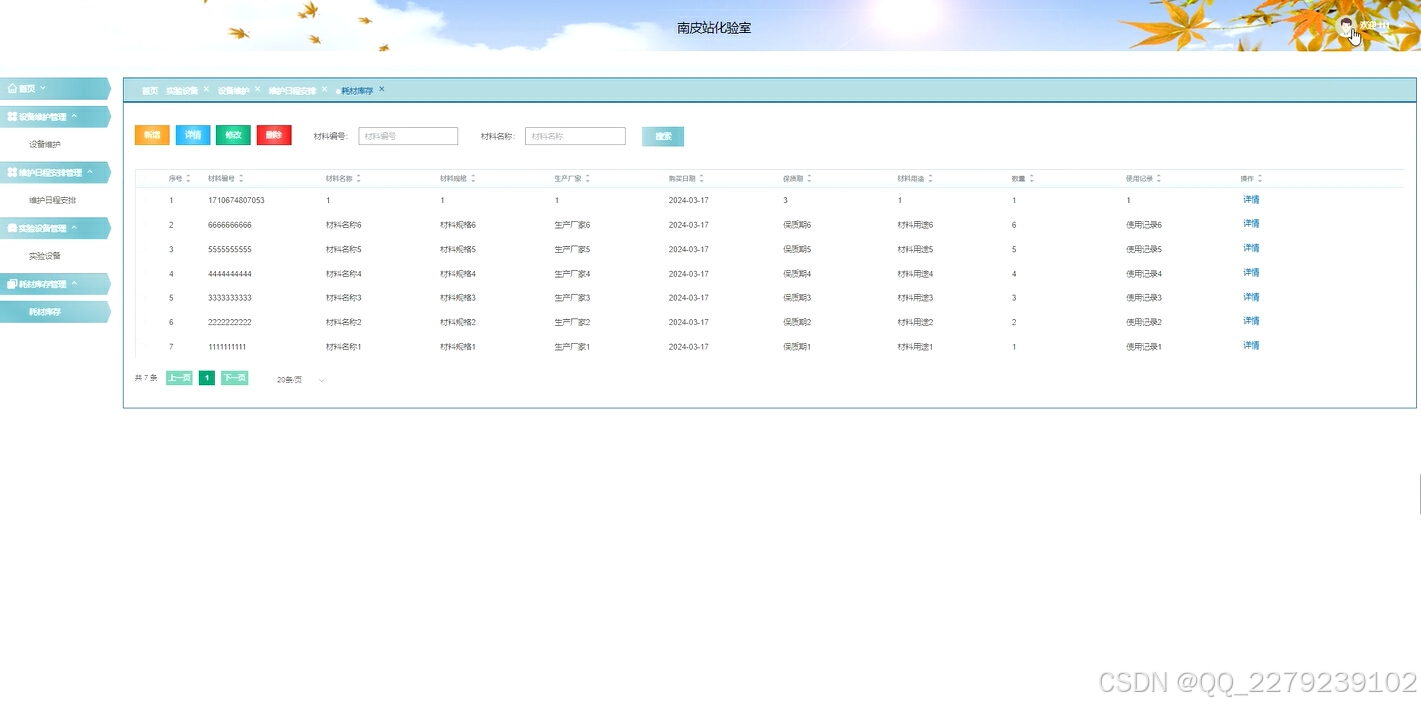Click the 耗材库存管理 sidebar icon

pyautogui.click(x=12, y=283)
